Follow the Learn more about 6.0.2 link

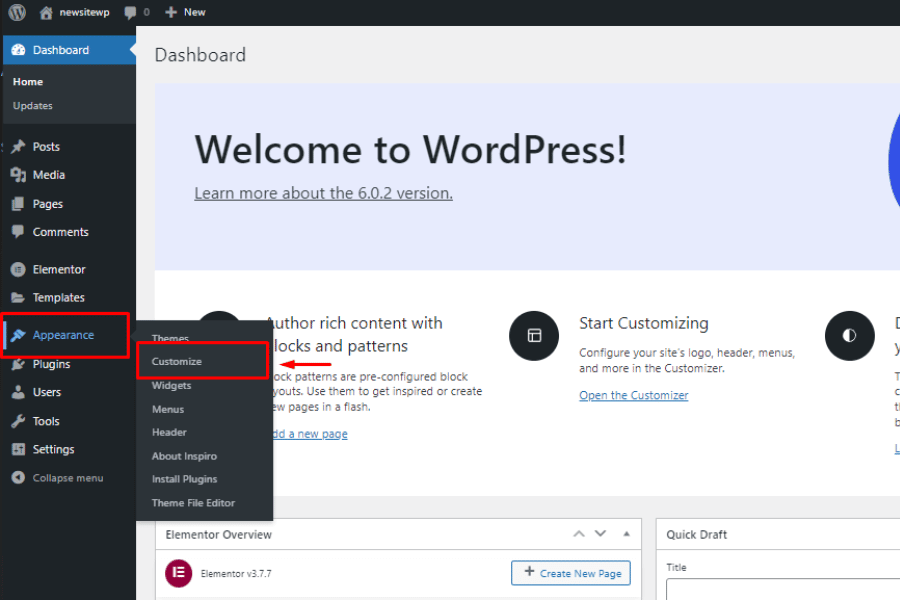tap(323, 193)
